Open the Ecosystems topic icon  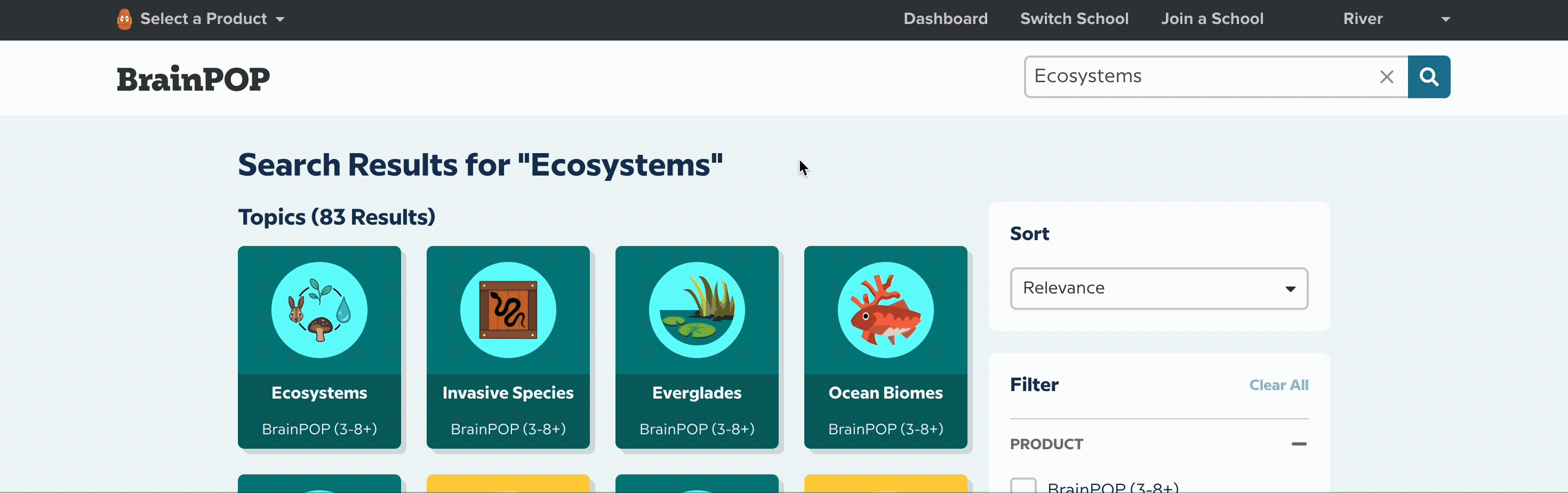tap(319, 310)
